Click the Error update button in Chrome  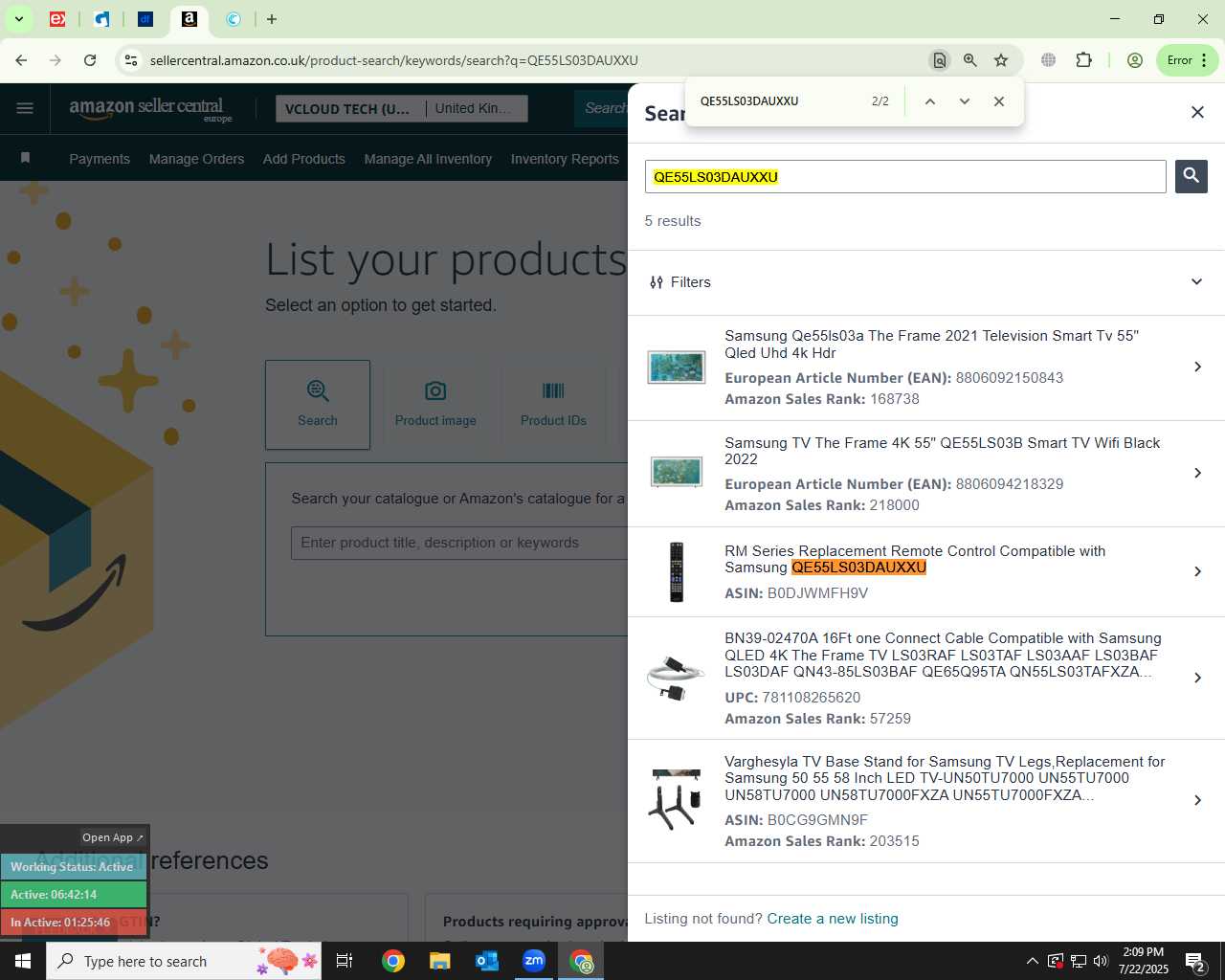click(1187, 60)
